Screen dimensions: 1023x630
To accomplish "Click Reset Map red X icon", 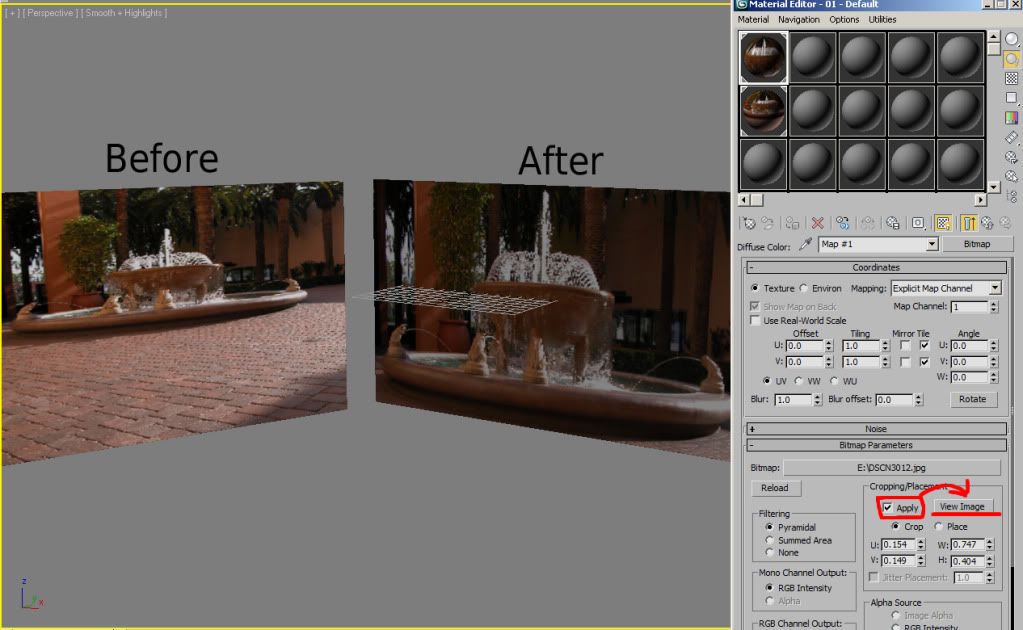I will click(x=817, y=223).
